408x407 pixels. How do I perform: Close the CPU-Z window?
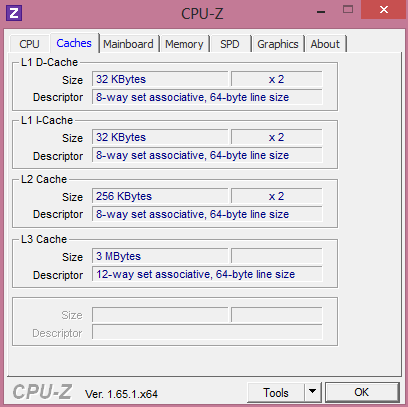coord(384,10)
